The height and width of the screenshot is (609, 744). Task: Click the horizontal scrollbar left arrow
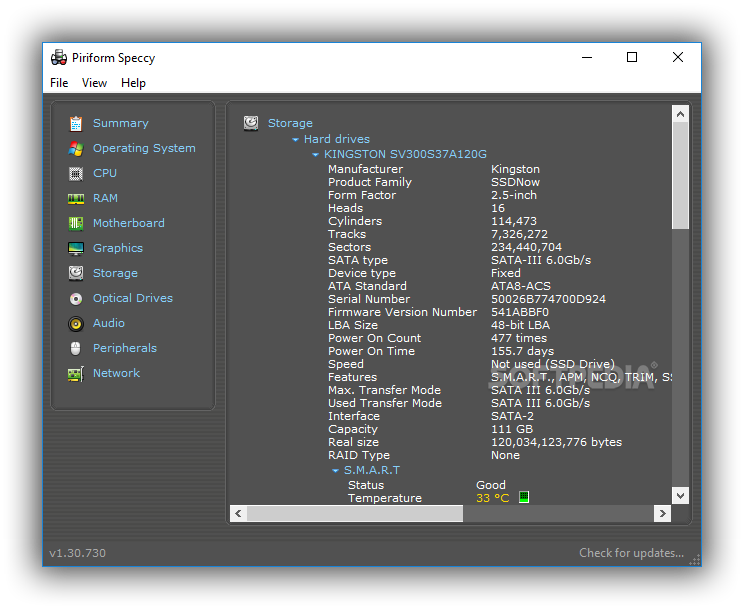click(238, 514)
